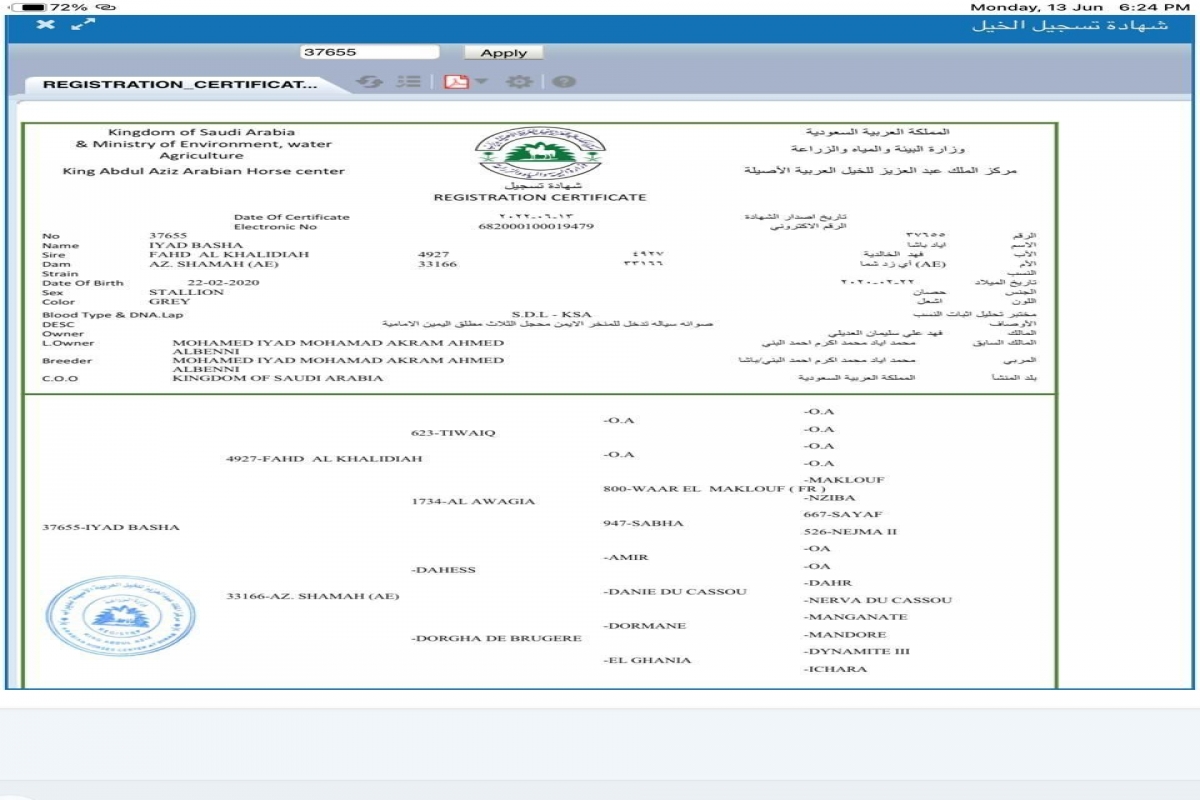Screen dimensions: 1200x800
Task: Click the Arabic page title in the header
Action: point(1069,25)
